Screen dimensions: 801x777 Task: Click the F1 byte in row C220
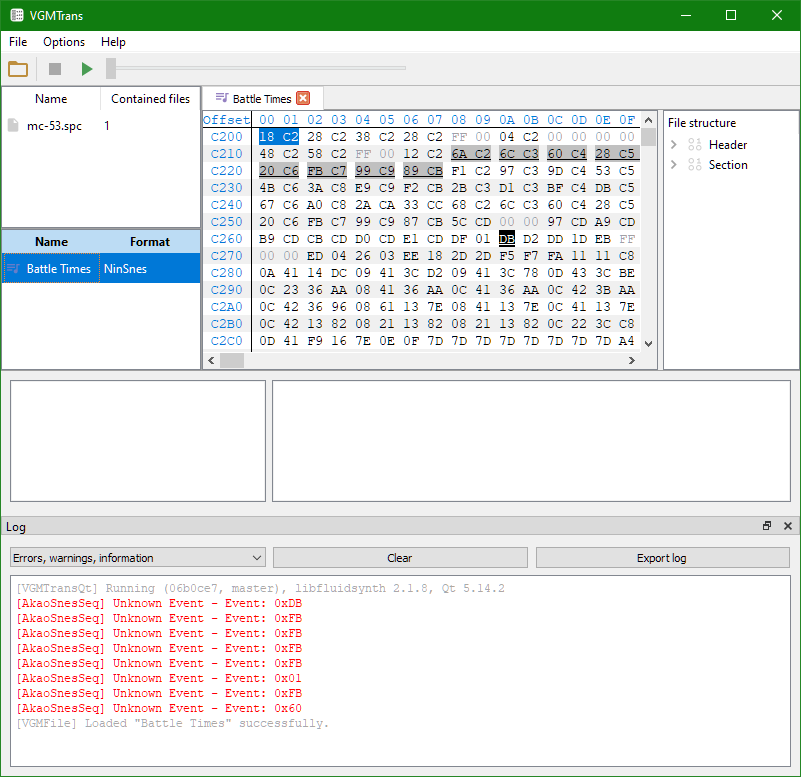(459, 170)
